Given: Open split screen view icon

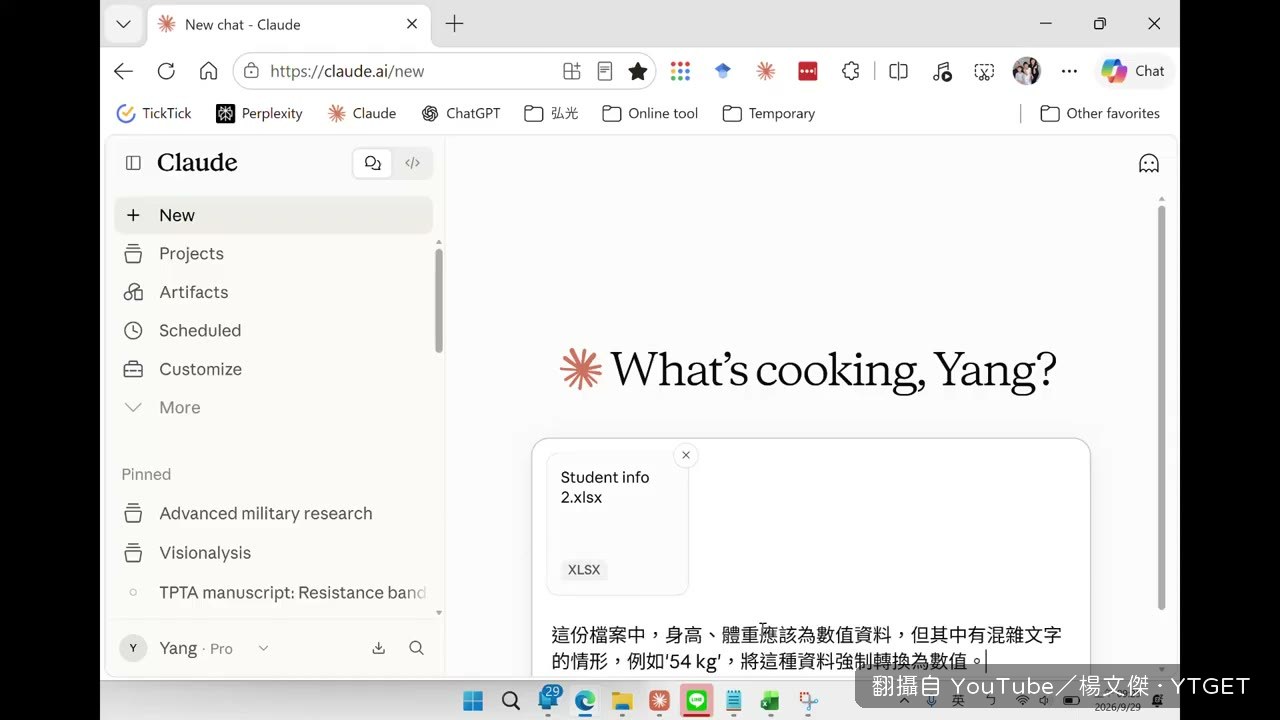Looking at the screenshot, I should tap(898, 71).
